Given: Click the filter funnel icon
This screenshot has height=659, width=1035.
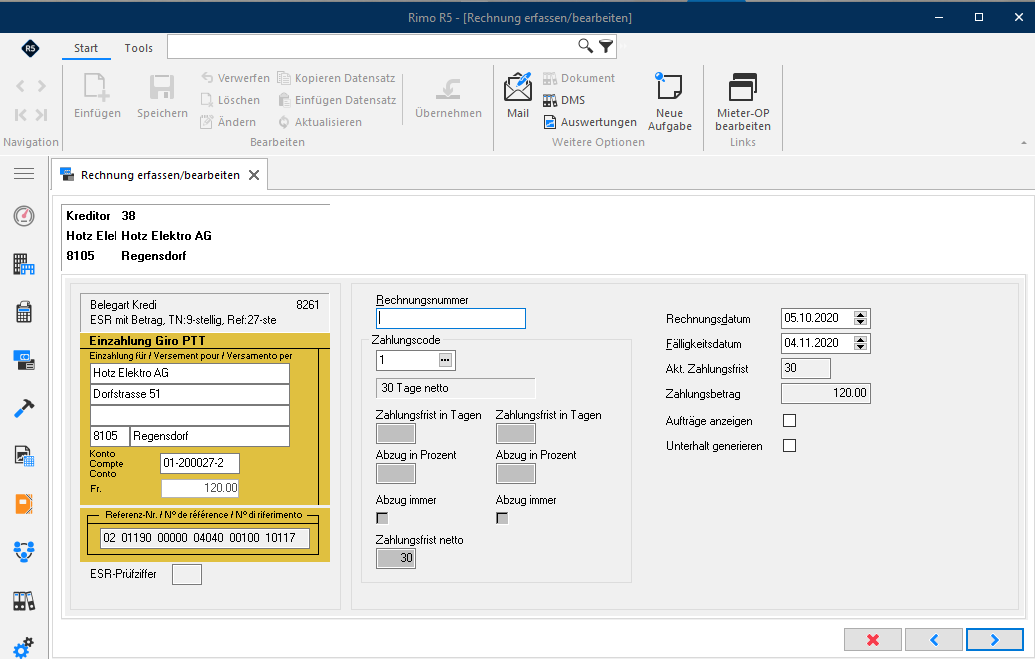Looking at the screenshot, I should [x=605, y=46].
